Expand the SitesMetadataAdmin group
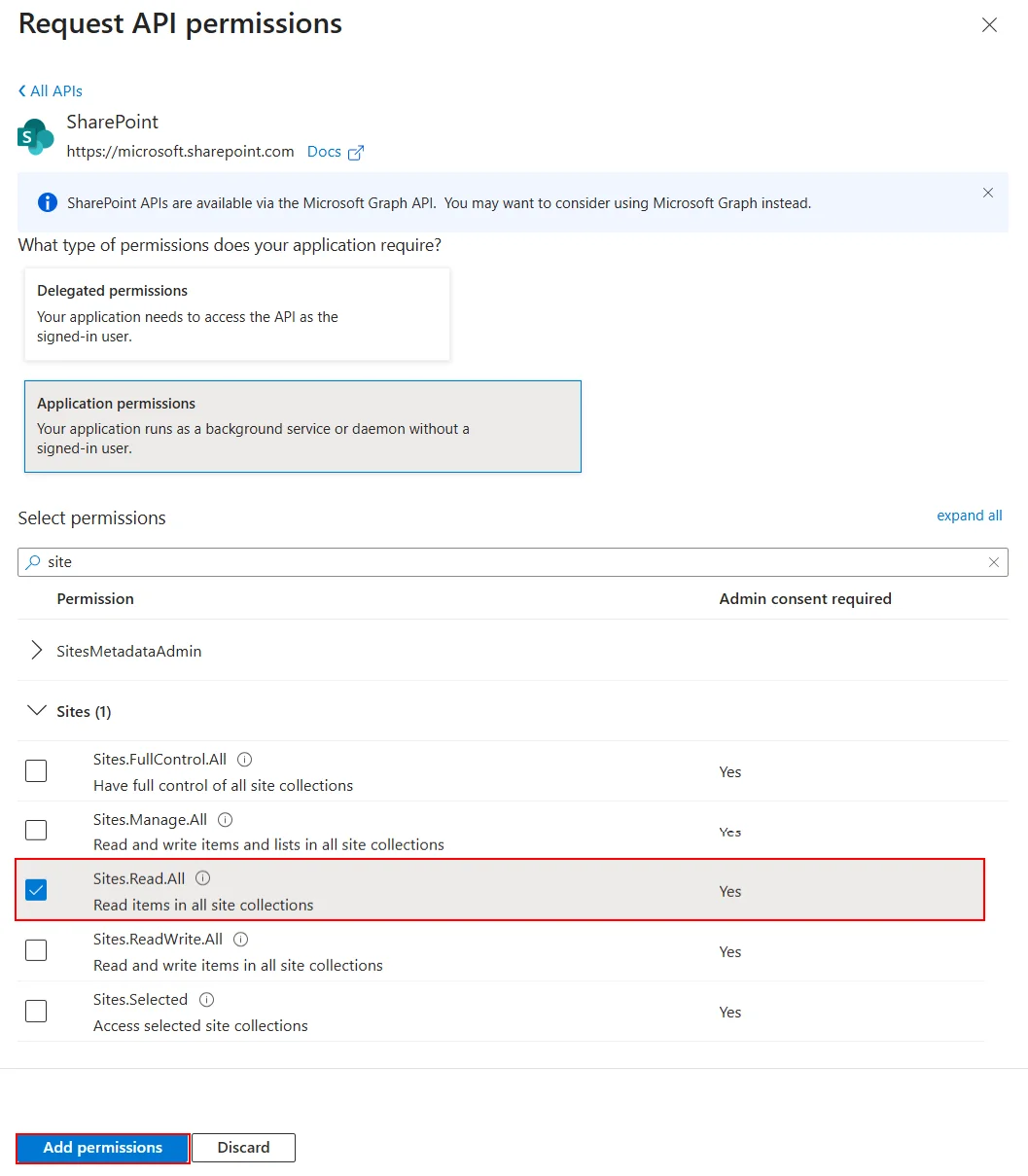The image size is (1028, 1176). (x=36, y=650)
